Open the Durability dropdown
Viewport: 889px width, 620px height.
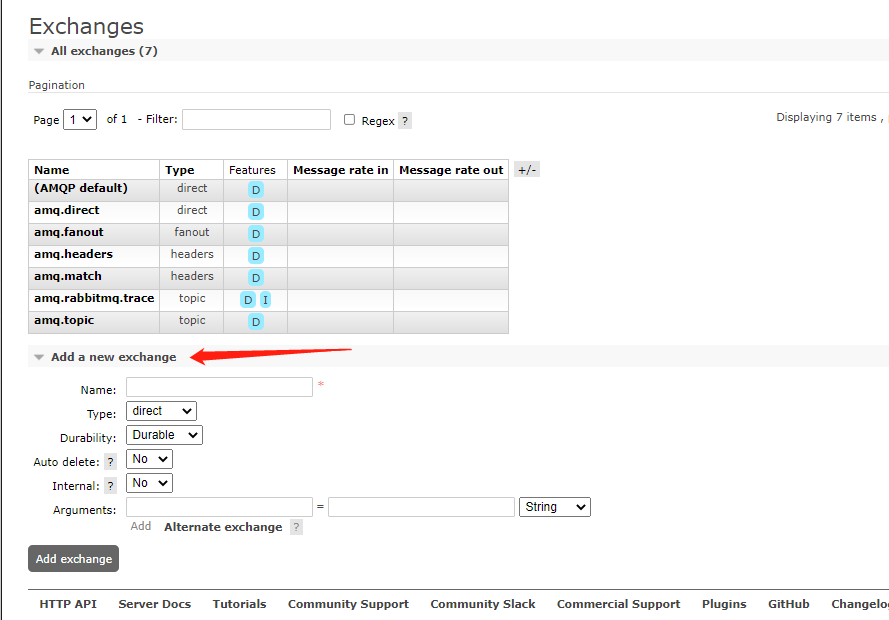tap(164, 435)
